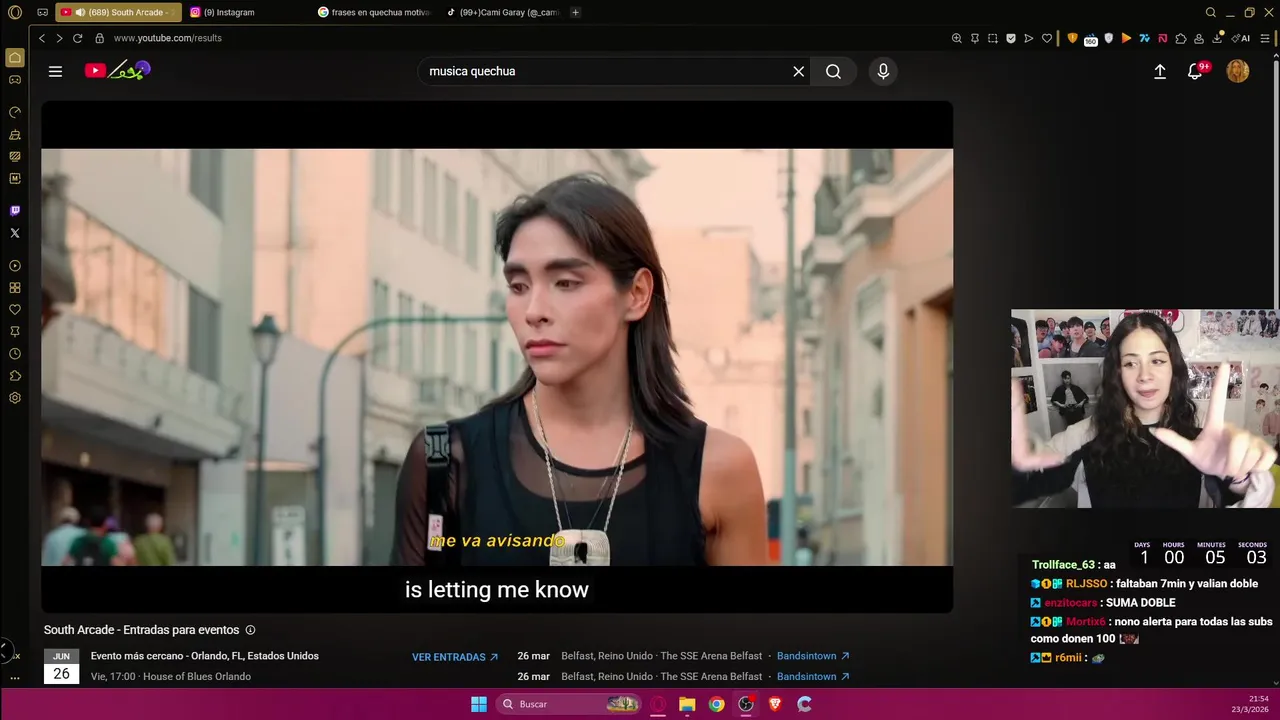Open second Belfast Bandsintown link
Screen dimensions: 1280x720
click(813, 677)
